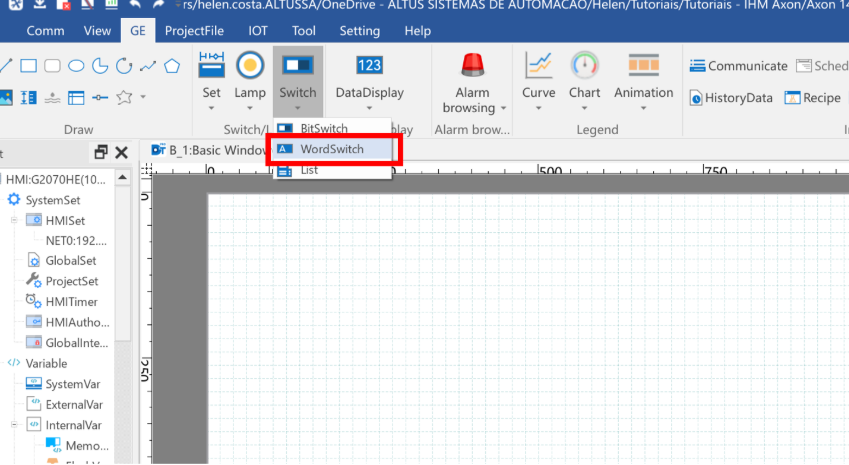The height and width of the screenshot is (465, 849).
Task: Select the Ellipse draw tool
Action: pos(76,66)
